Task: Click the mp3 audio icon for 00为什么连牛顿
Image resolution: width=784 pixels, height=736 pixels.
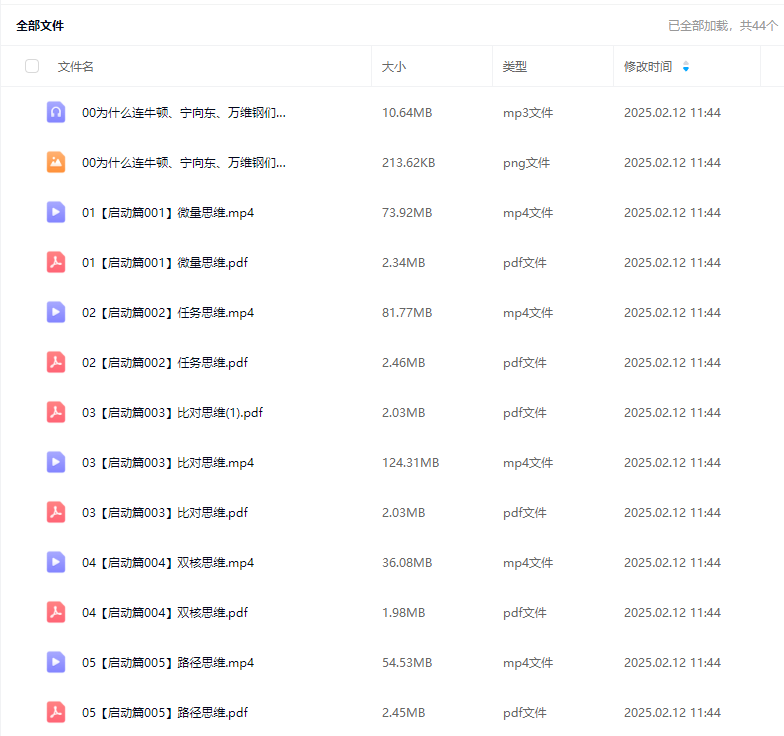Action: (56, 112)
